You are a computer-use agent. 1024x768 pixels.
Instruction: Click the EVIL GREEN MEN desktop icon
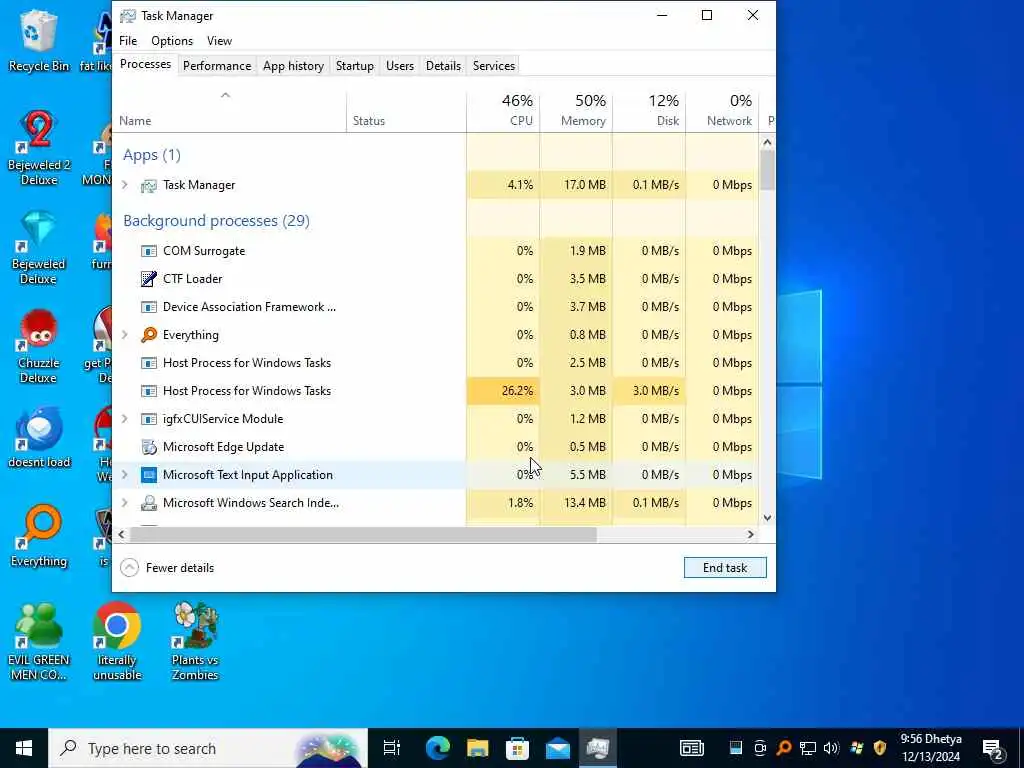click(39, 626)
